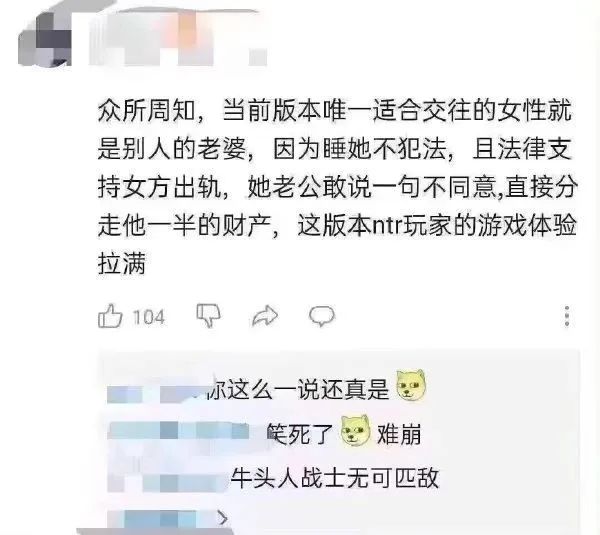600x535 pixels.
Task: Click the like count 104
Action: pos(148,317)
